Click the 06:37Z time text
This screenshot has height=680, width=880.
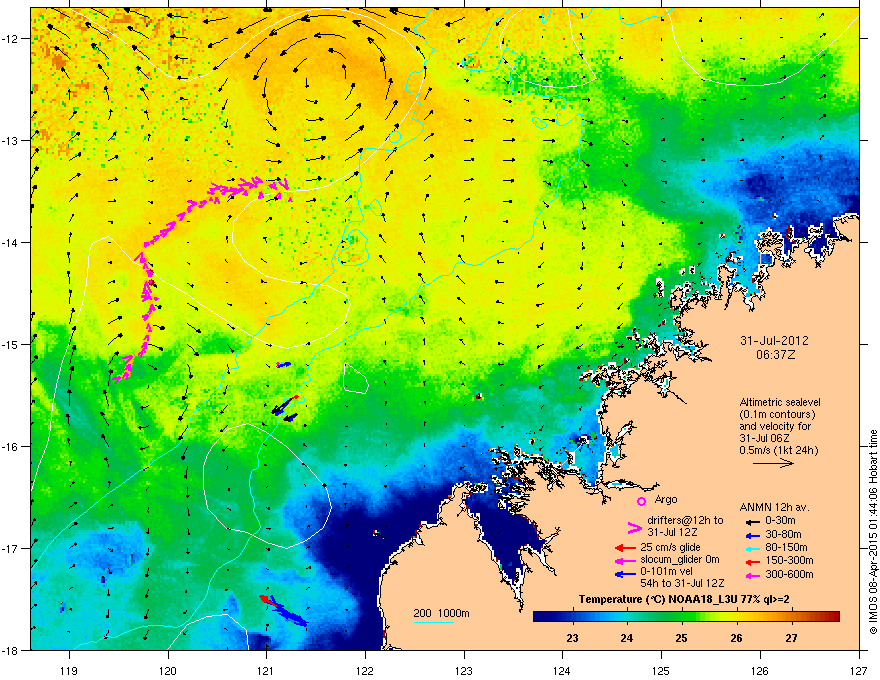(x=776, y=355)
